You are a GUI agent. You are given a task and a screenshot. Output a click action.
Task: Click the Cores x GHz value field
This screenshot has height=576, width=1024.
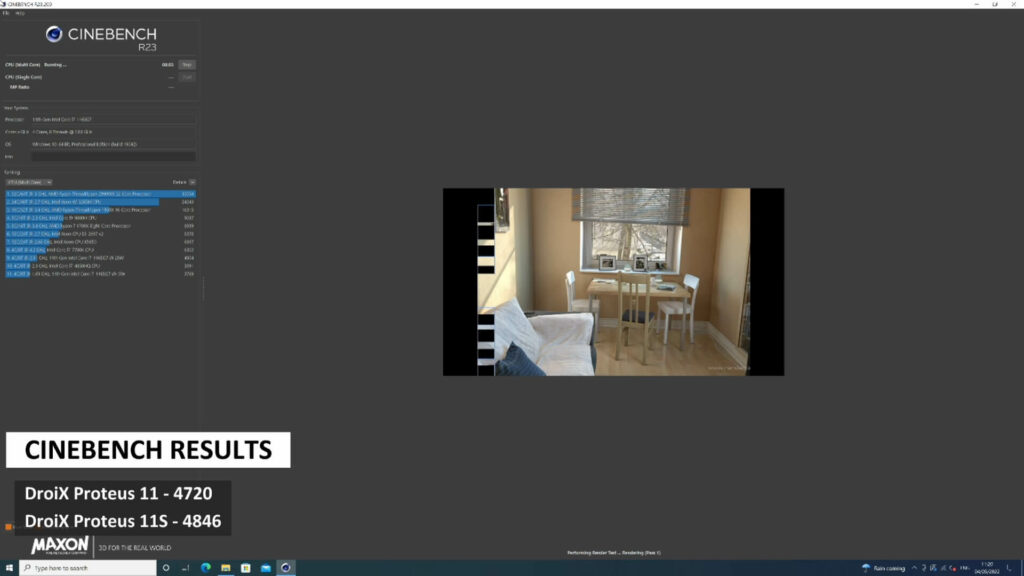[114, 132]
